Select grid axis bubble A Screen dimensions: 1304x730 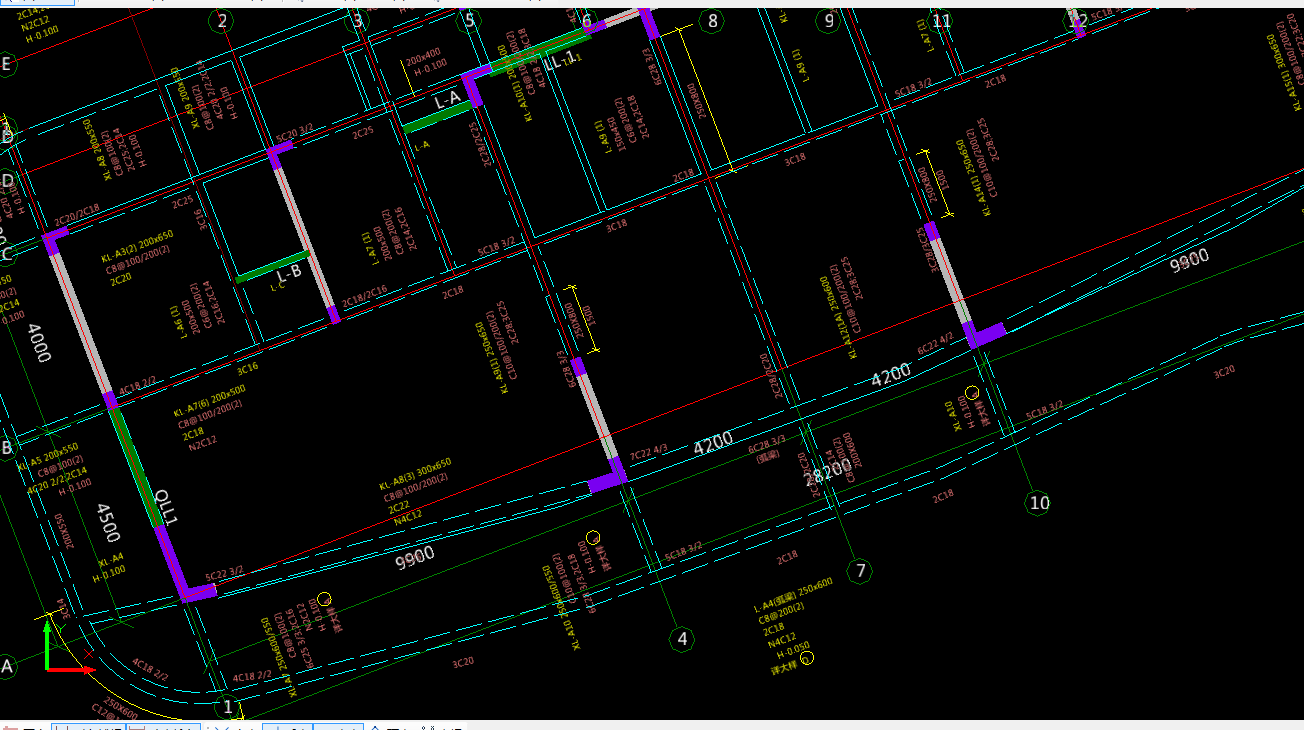(x=6, y=666)
